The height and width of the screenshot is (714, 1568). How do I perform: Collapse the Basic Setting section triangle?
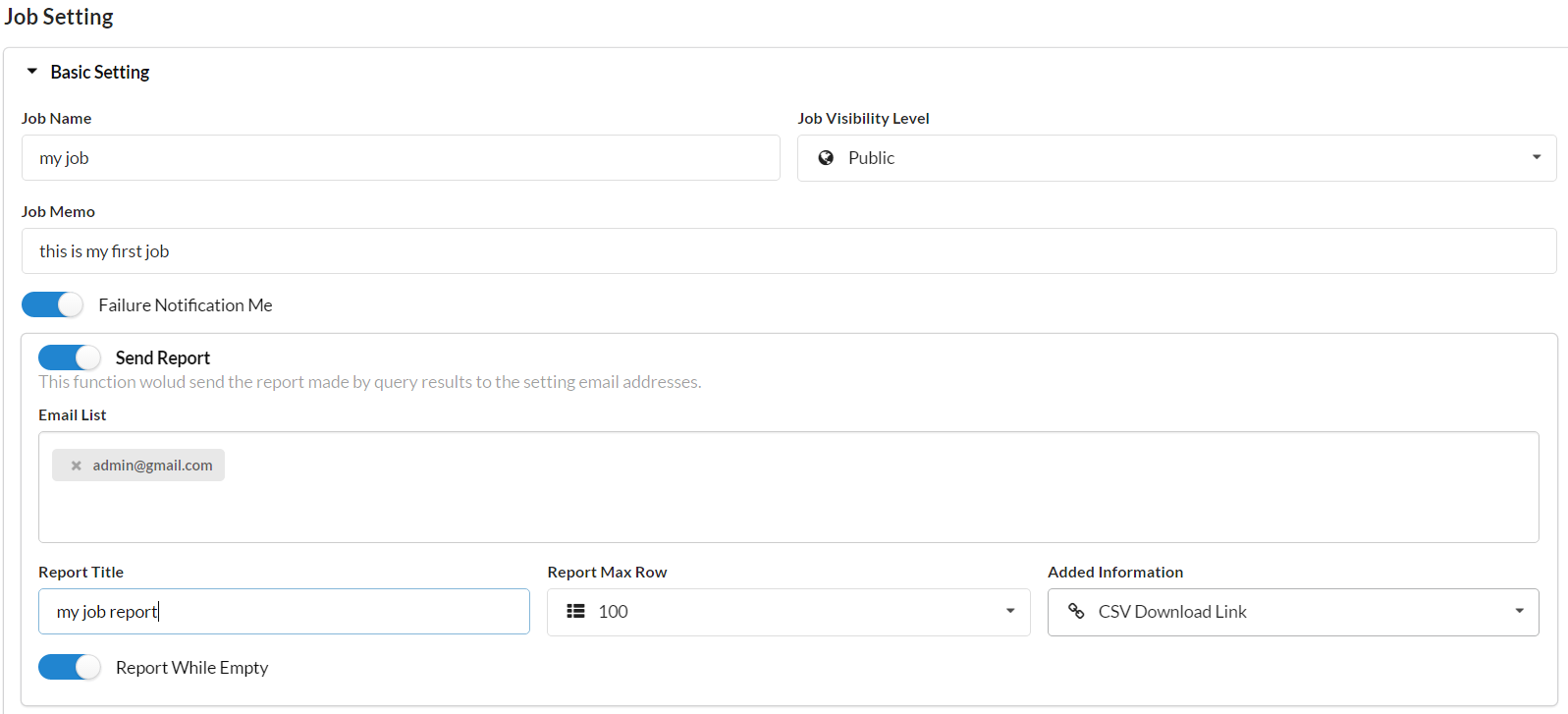click(x=32, y=72)
